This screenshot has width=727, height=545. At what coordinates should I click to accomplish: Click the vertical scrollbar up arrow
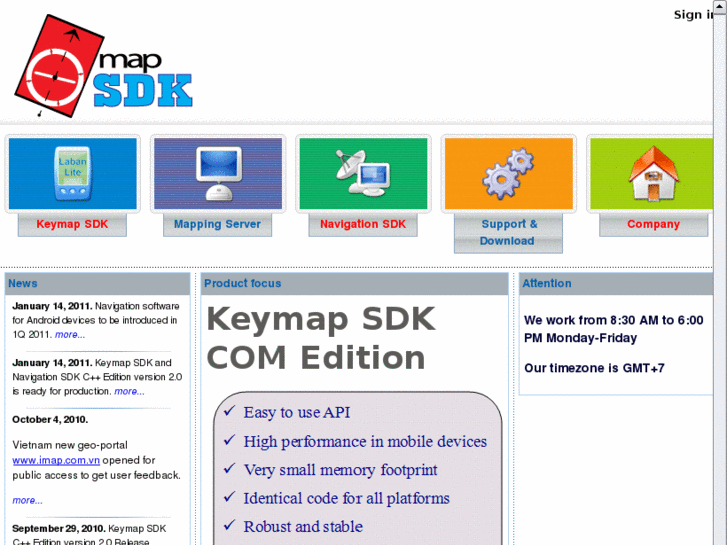pyautogui.click(x=720, y=6)
